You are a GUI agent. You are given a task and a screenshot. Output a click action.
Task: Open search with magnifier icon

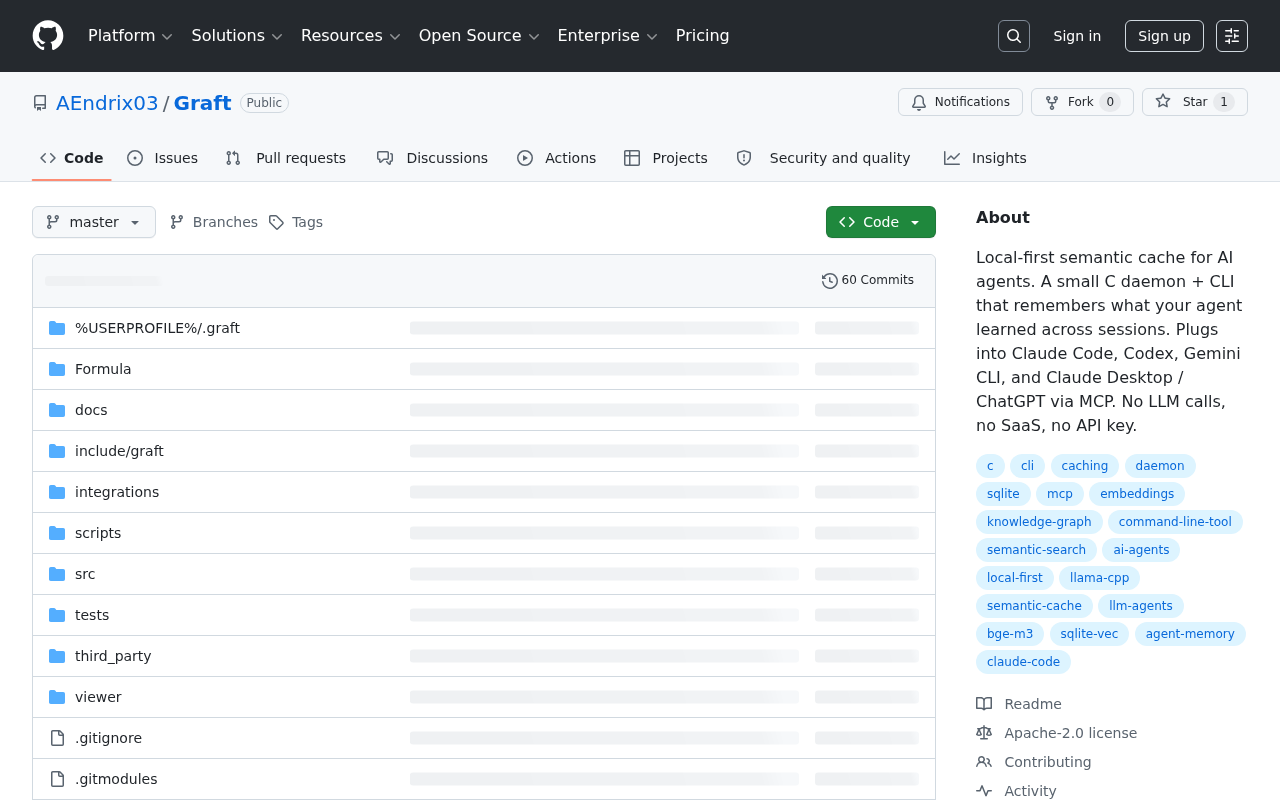click(x=1014, y=36)
